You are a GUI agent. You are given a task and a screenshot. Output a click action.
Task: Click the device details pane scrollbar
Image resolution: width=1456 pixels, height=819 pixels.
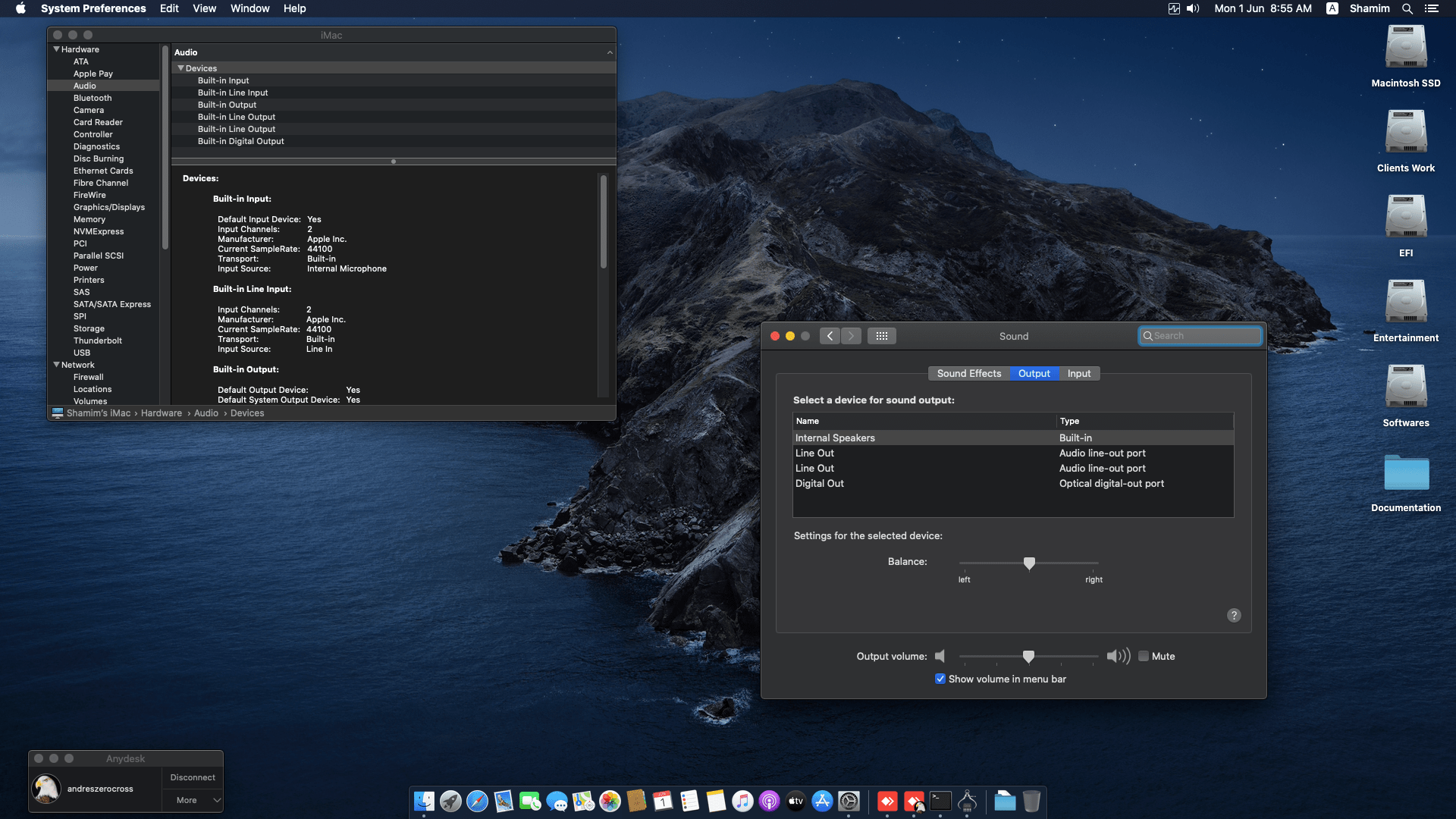coord(604,221)
